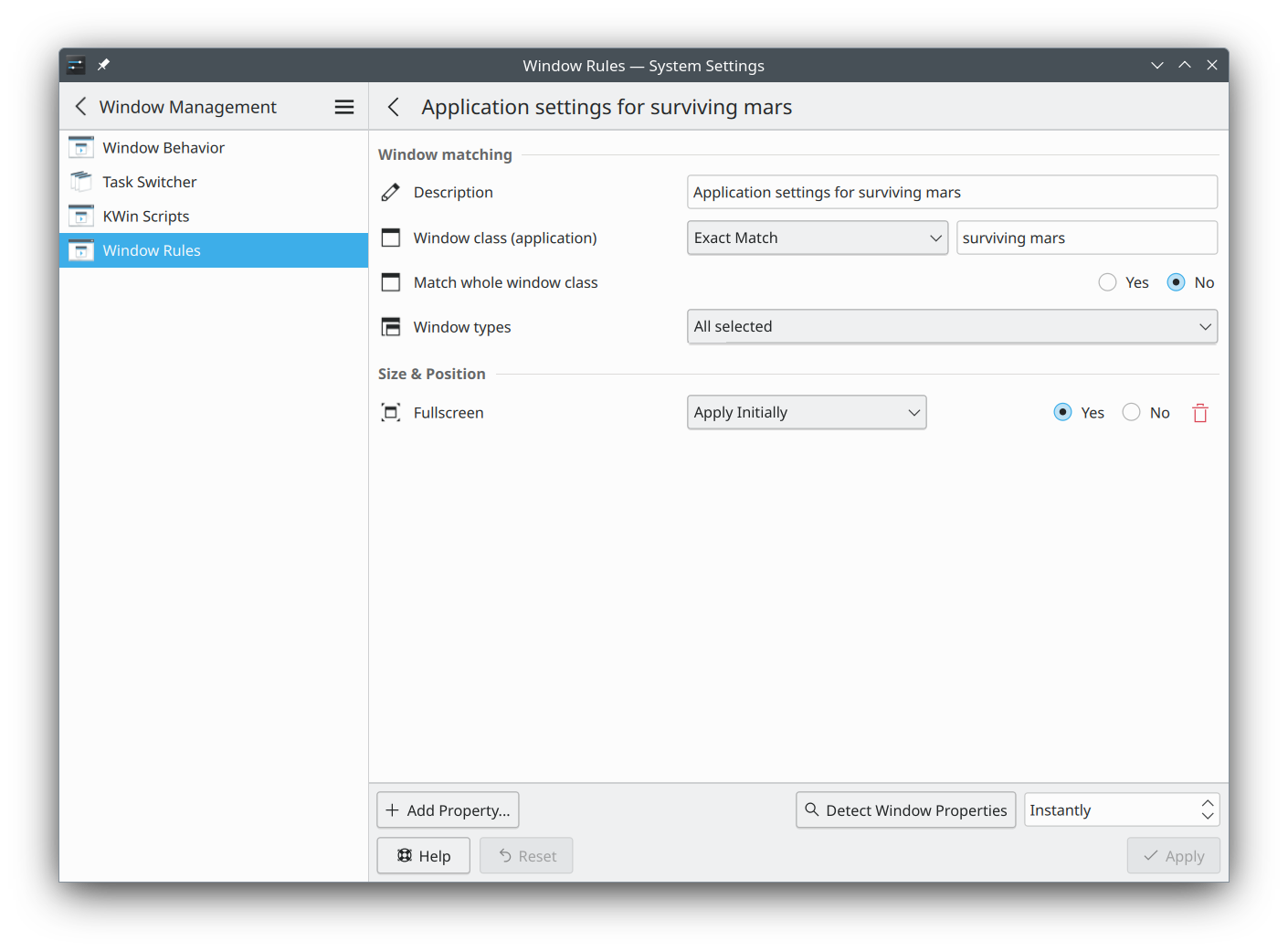Select Yes for Fullscreen
The image size is (1288, 952).
(x=1063, y=412)
